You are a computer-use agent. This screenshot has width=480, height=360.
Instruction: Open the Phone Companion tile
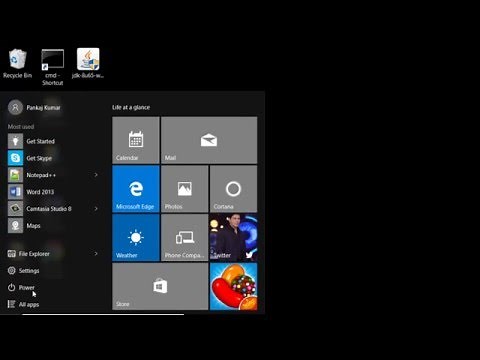tap(185, 237)
